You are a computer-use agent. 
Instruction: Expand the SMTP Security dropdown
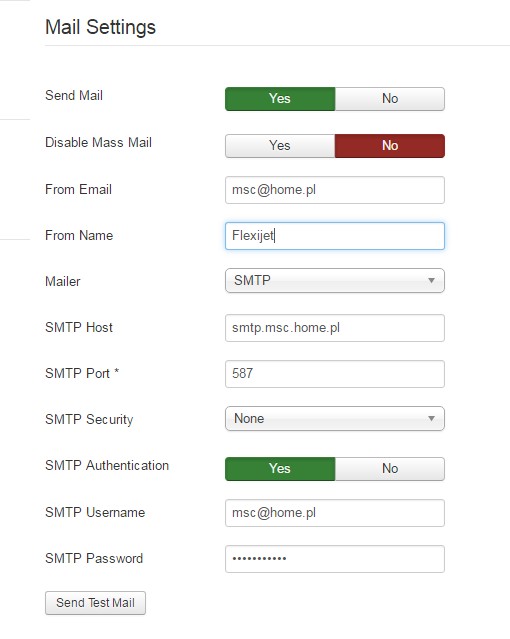click(x=335, y=419)
